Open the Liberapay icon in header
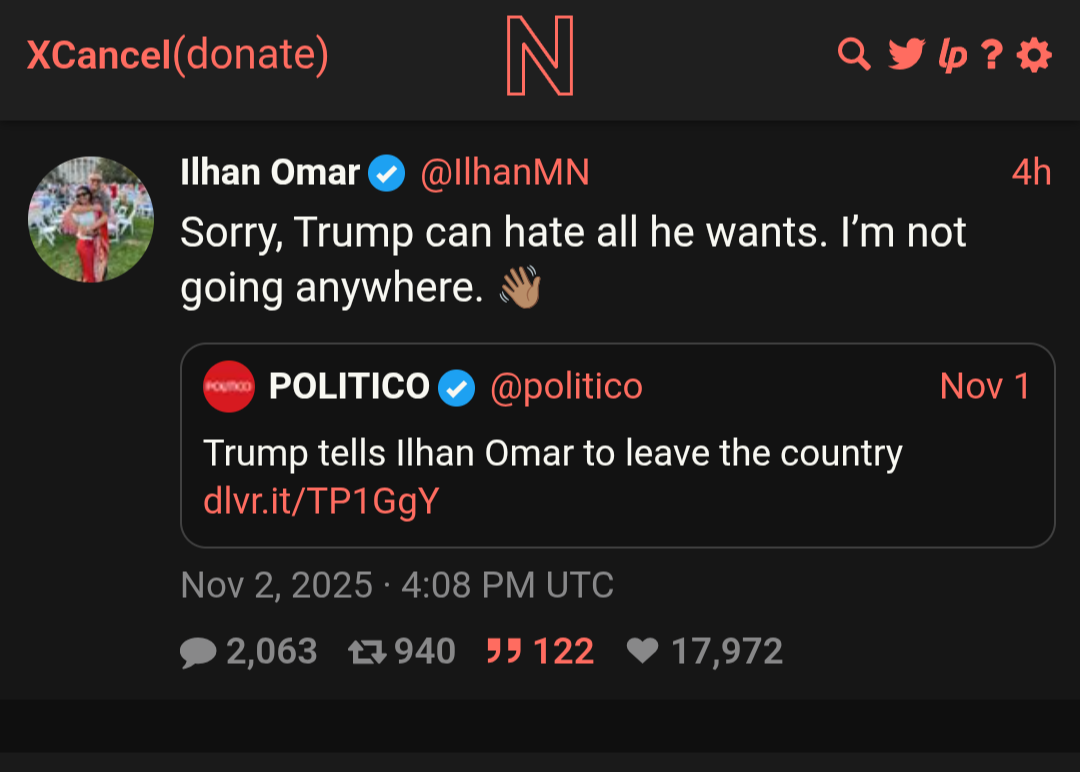This screenshot has height=772, width=1080. 951,56
